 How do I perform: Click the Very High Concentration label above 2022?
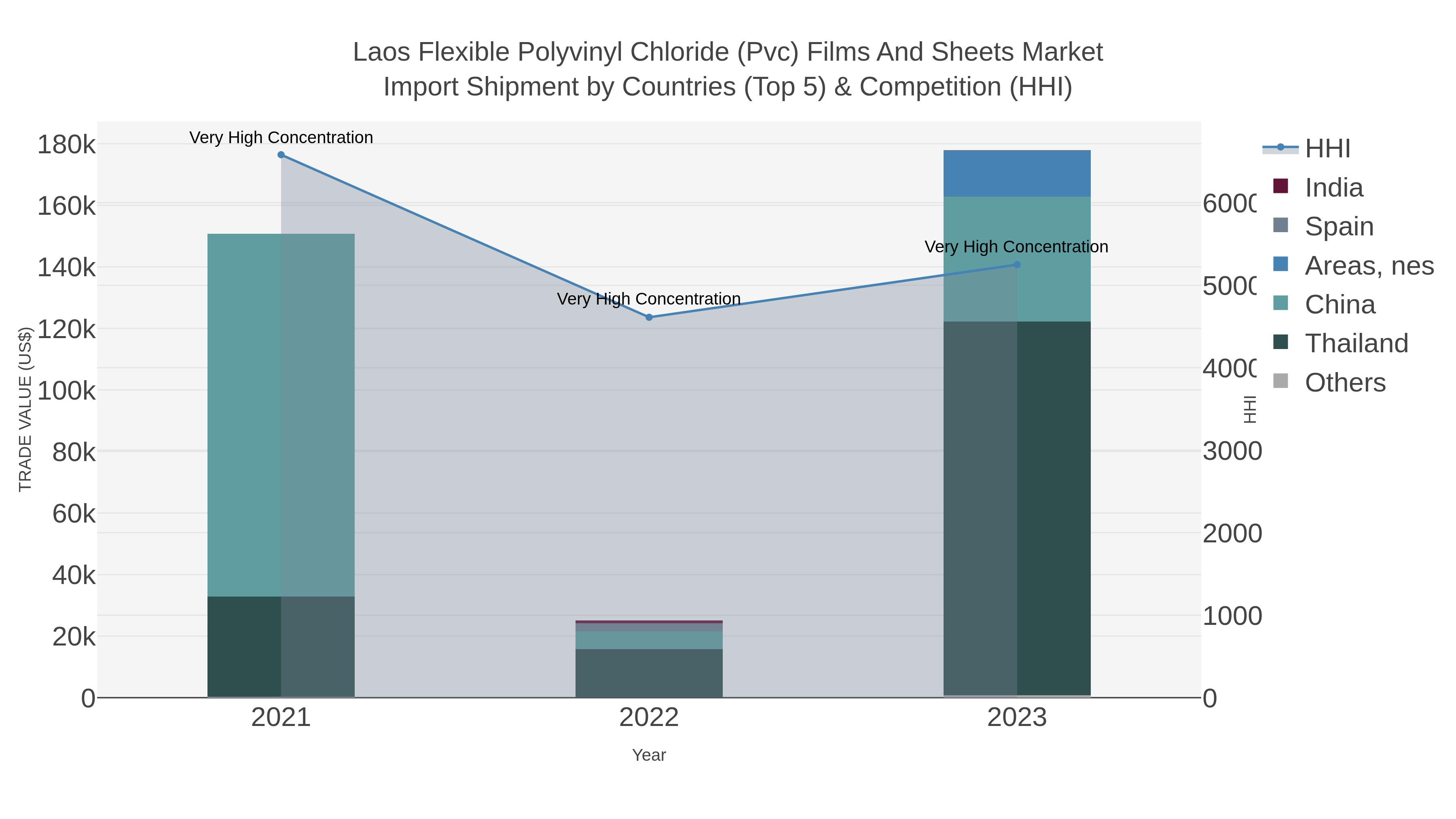649,298
